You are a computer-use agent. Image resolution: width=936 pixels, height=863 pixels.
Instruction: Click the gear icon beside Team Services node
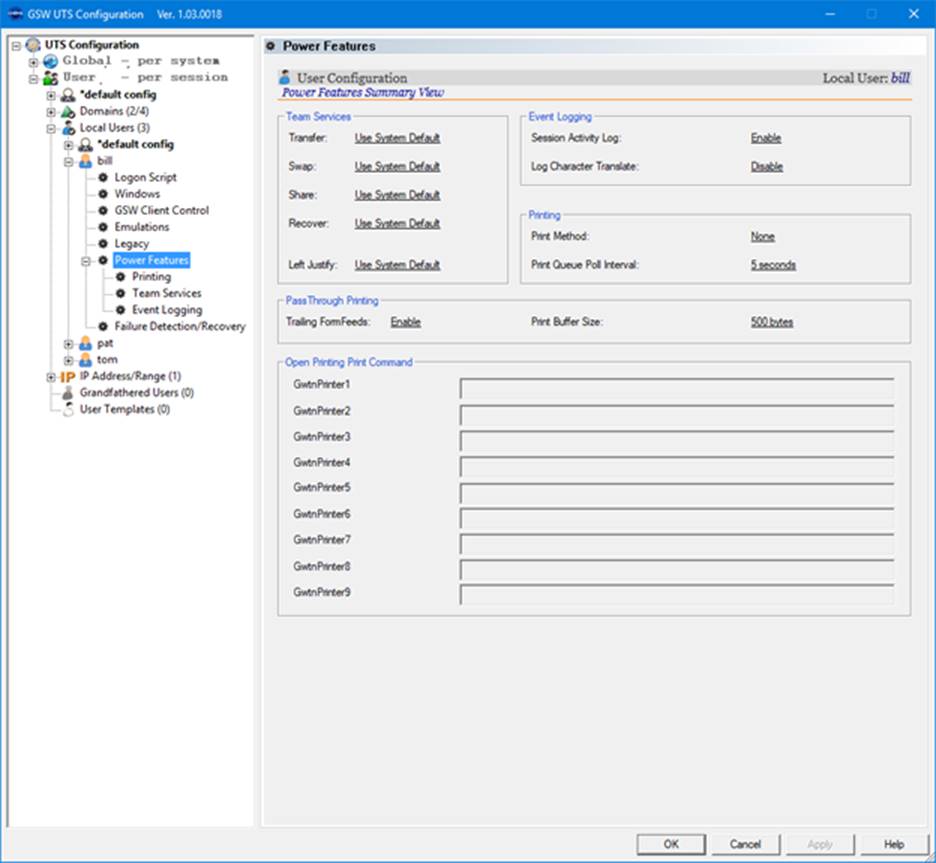[x=121, y=293]
